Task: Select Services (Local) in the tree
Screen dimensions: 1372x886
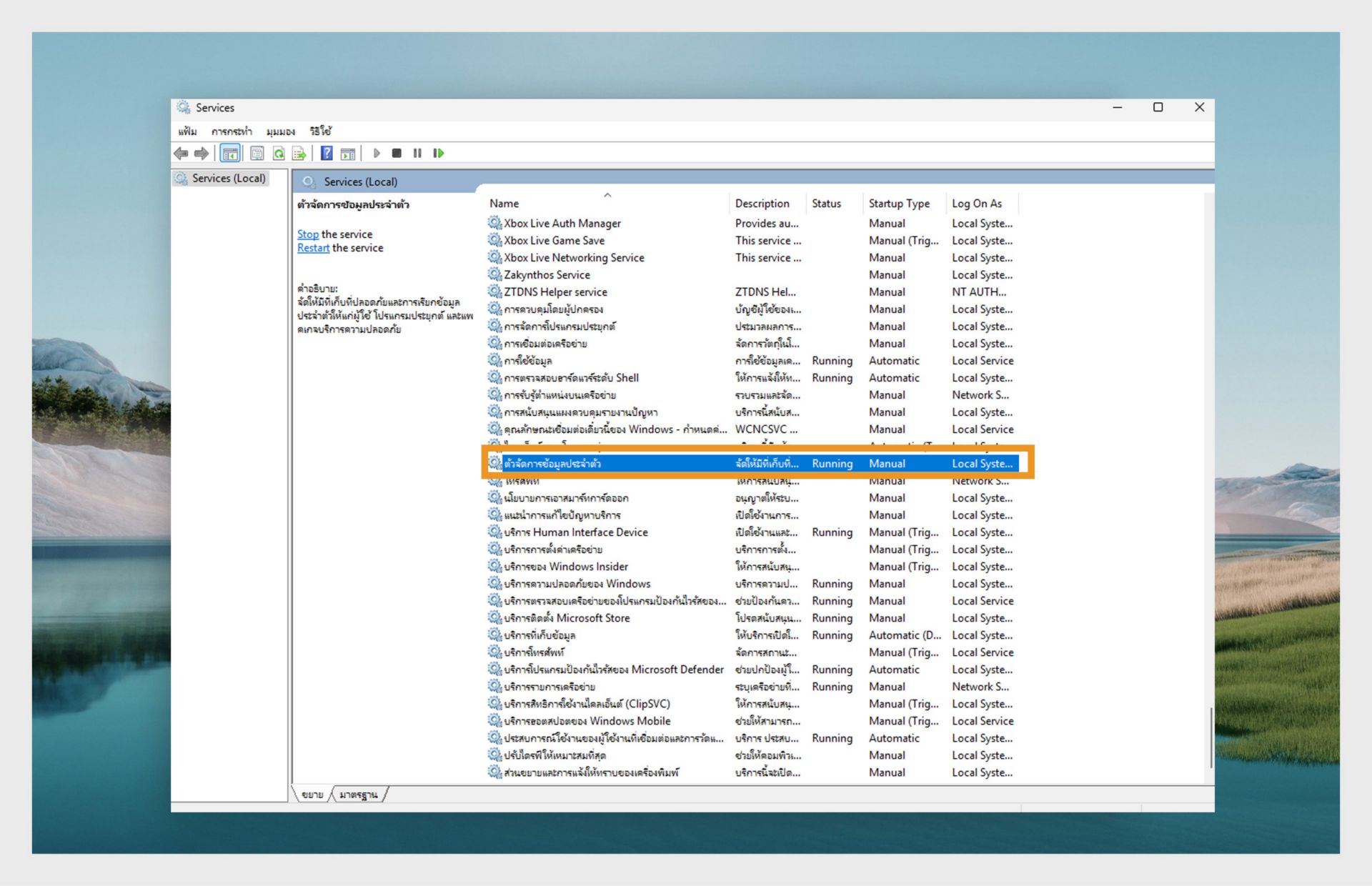Action: pos(228,179)
